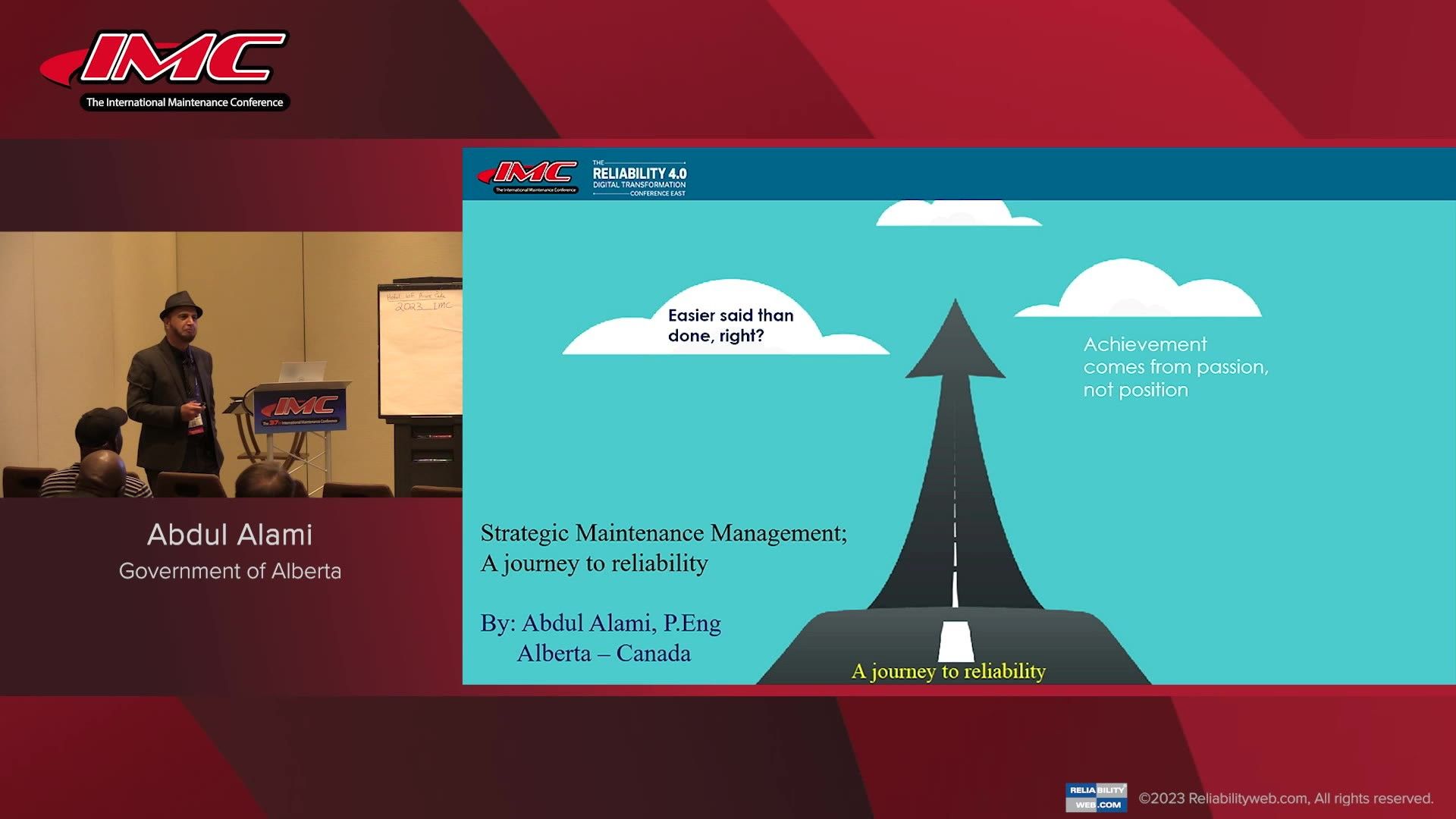
Task: Select the topmost cloud graphic on the slide
Action: pyautogui.click(x=948, y=212)
